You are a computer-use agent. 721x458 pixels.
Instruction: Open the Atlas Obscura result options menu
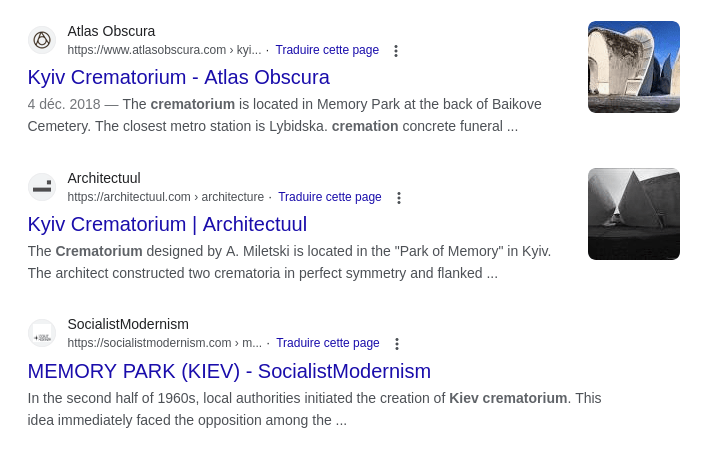(x=396, y=50)
